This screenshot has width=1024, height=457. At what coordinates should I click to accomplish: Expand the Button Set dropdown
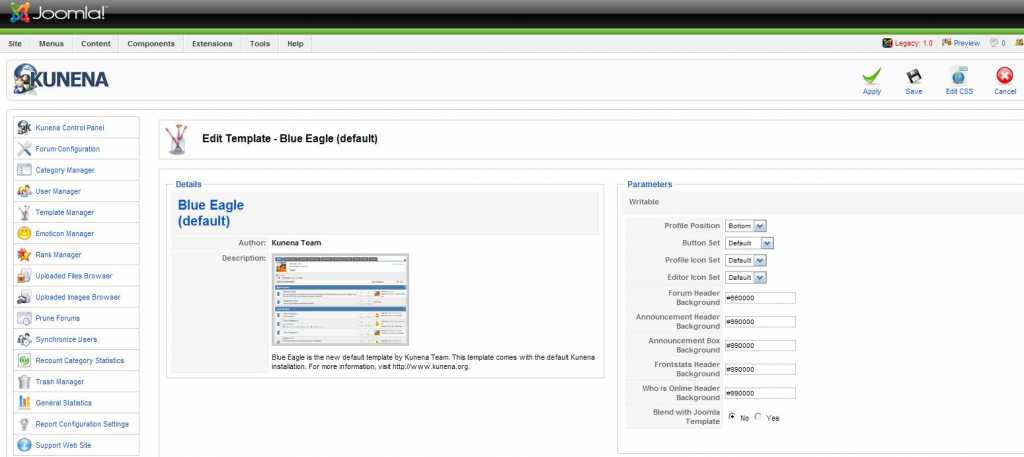pyautogui.click(x=750, y=242)
